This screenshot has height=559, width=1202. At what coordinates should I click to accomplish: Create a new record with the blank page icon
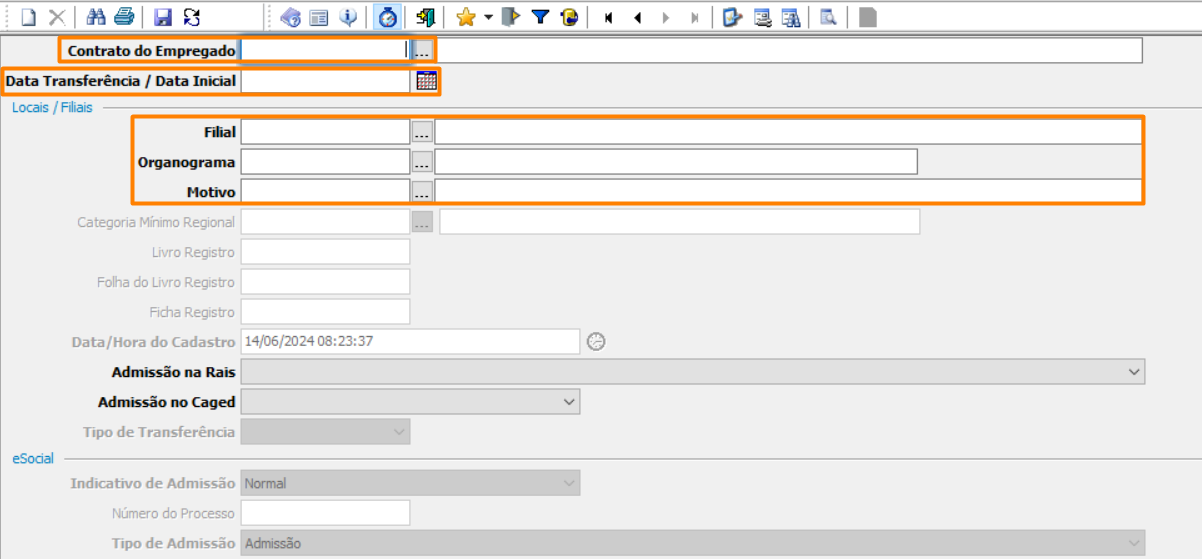click(x=28, y=17)
